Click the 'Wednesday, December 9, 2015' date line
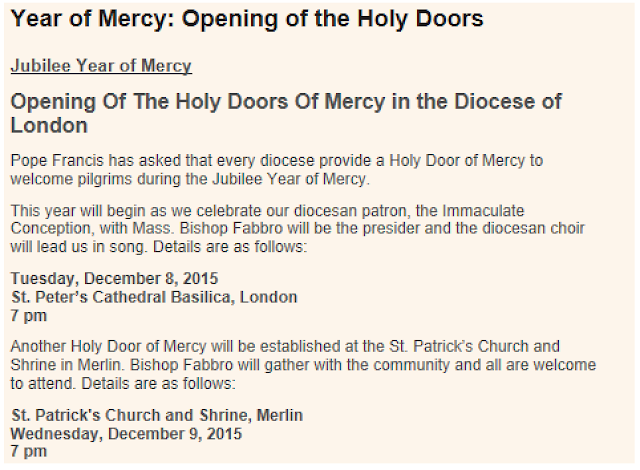Viewport: 640px width, 470px height. pyautogui.click(x=126, y=434)
